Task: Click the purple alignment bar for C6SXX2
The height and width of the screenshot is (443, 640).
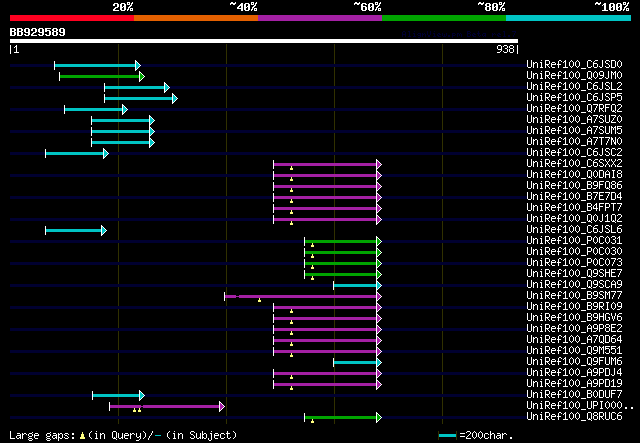Action: click(328, 165)
